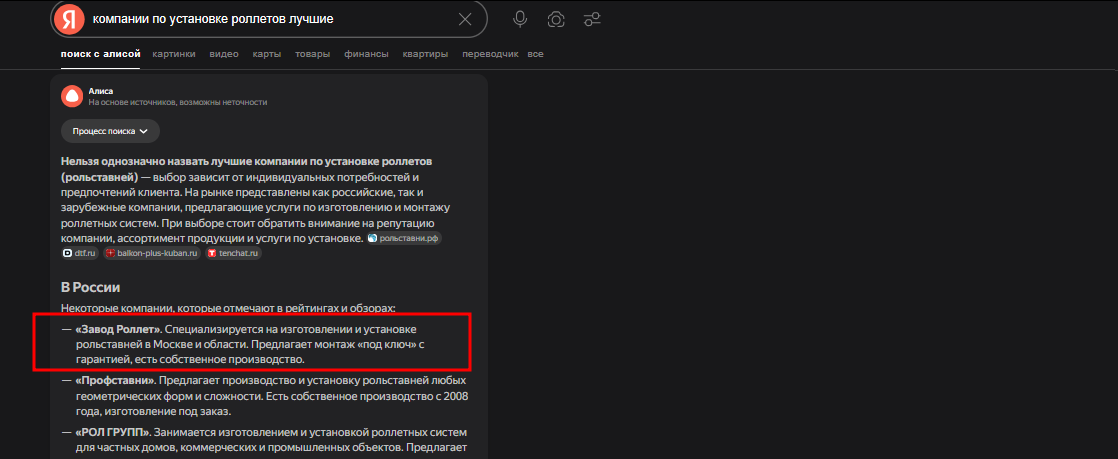Image resolution: width=1118 pixels, height=459 pixels.
Task: Clear the search query with the X
Action: tap(465, 19)
